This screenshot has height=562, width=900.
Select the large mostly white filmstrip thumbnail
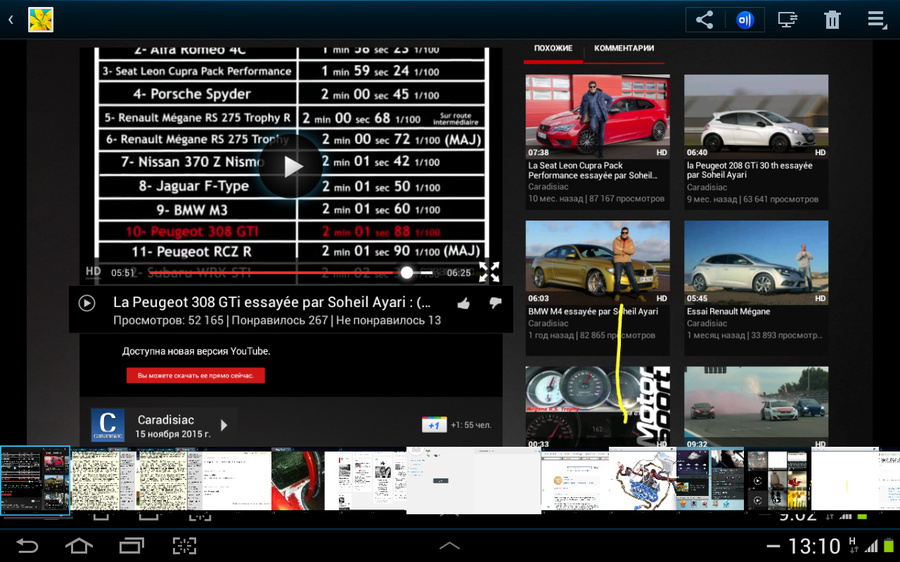474,480
